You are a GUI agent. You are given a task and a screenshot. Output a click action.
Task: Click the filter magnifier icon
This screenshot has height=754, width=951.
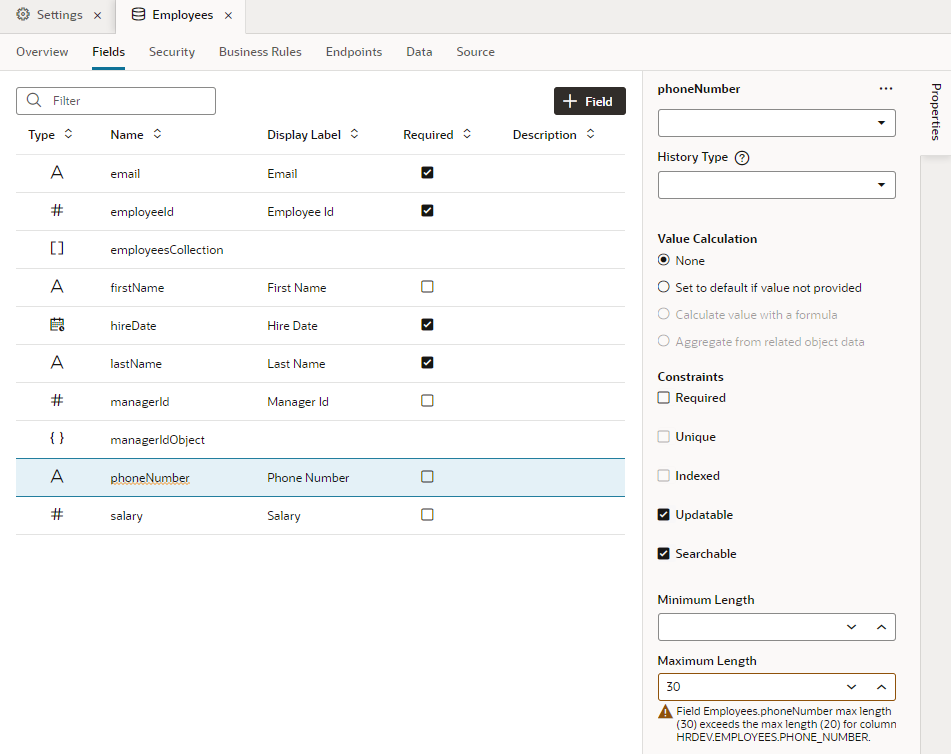point(34,100)
